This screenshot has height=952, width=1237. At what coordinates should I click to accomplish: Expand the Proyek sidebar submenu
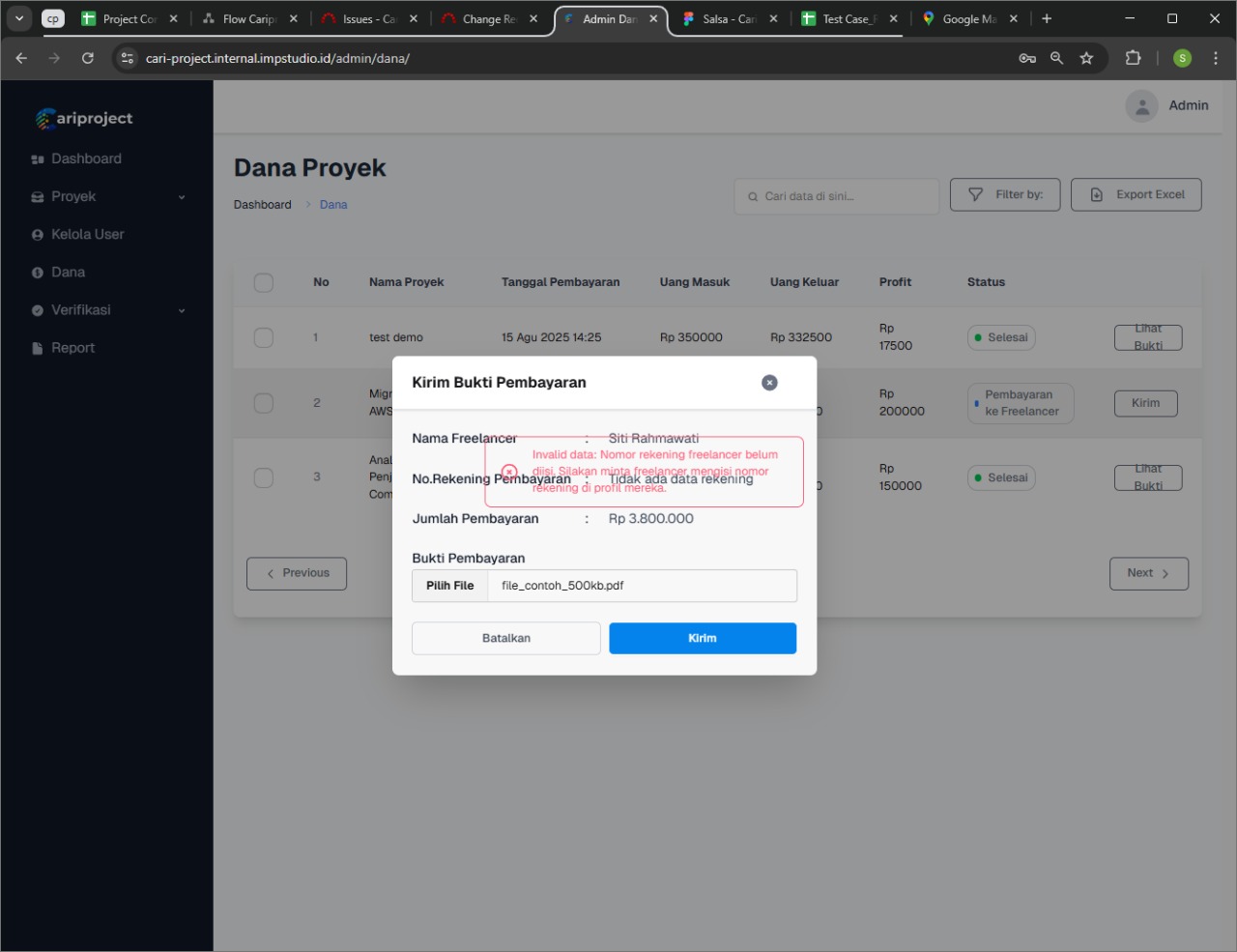point(182,197)
